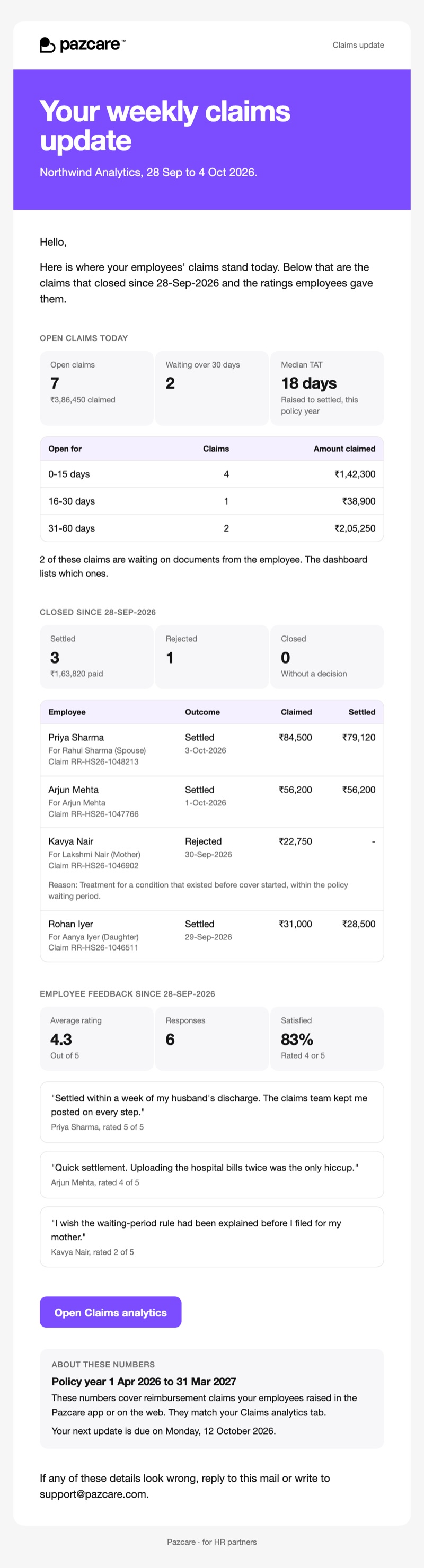The image size is (424, 1568).
Task: Click the support@pazcare.com email address
Action: [94, 1494]
